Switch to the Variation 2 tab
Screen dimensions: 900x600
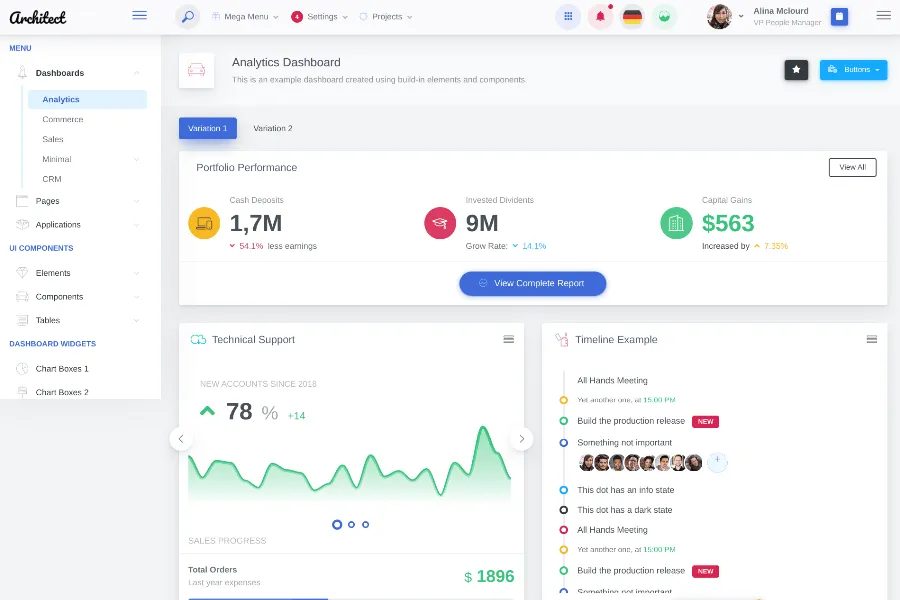[273, 128]
